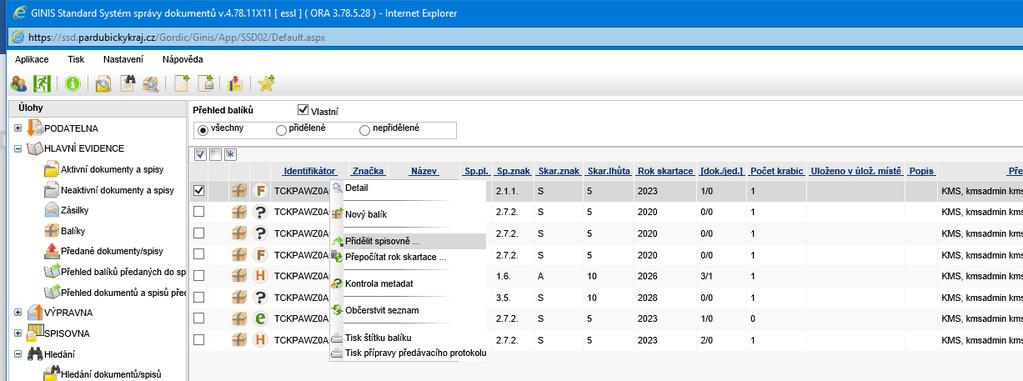Click the new blank document icon
Viewport: 1023px width, 381px height.
click(x=181, y=84)
